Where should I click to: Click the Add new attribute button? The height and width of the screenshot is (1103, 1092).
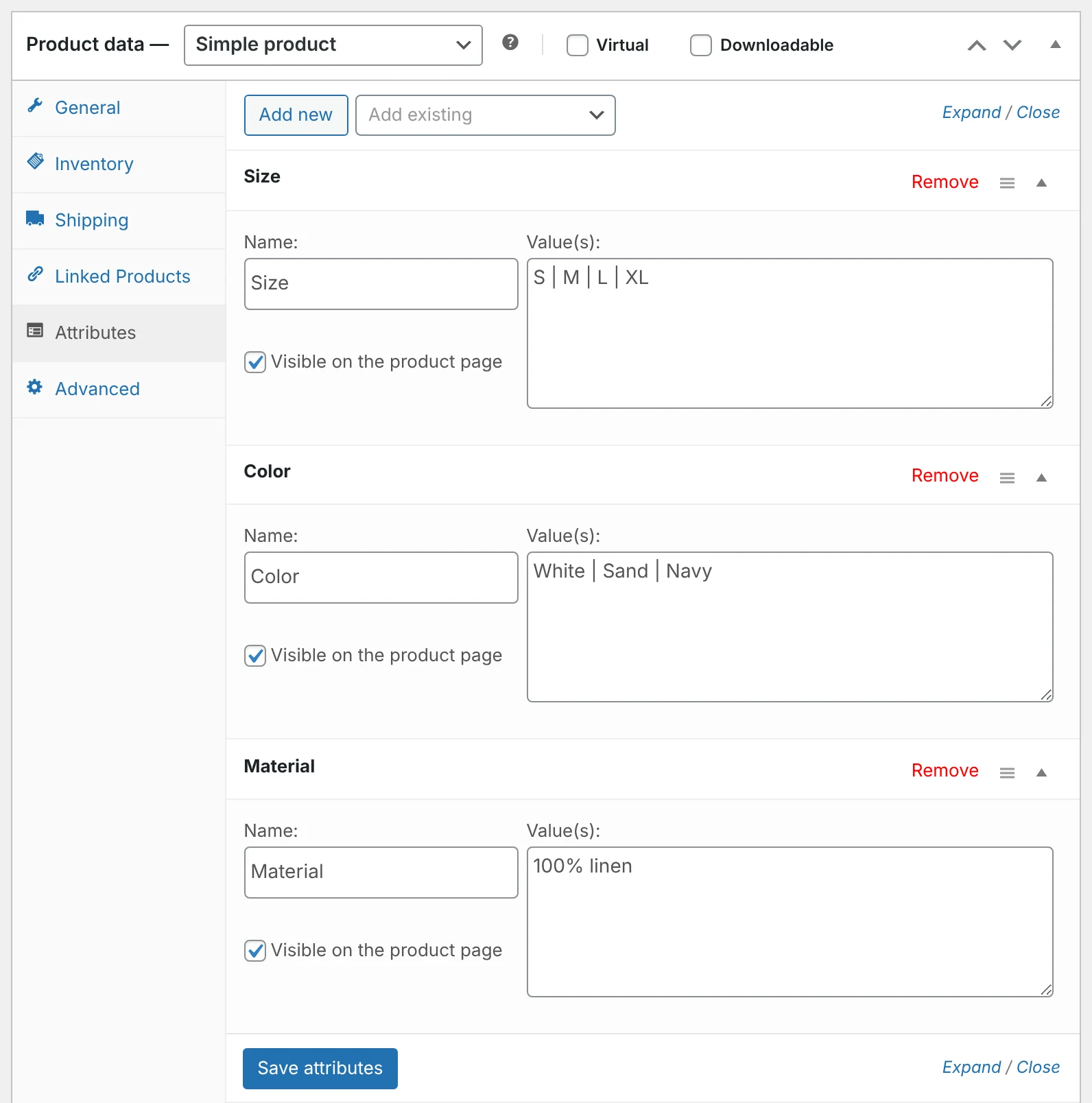296,115
